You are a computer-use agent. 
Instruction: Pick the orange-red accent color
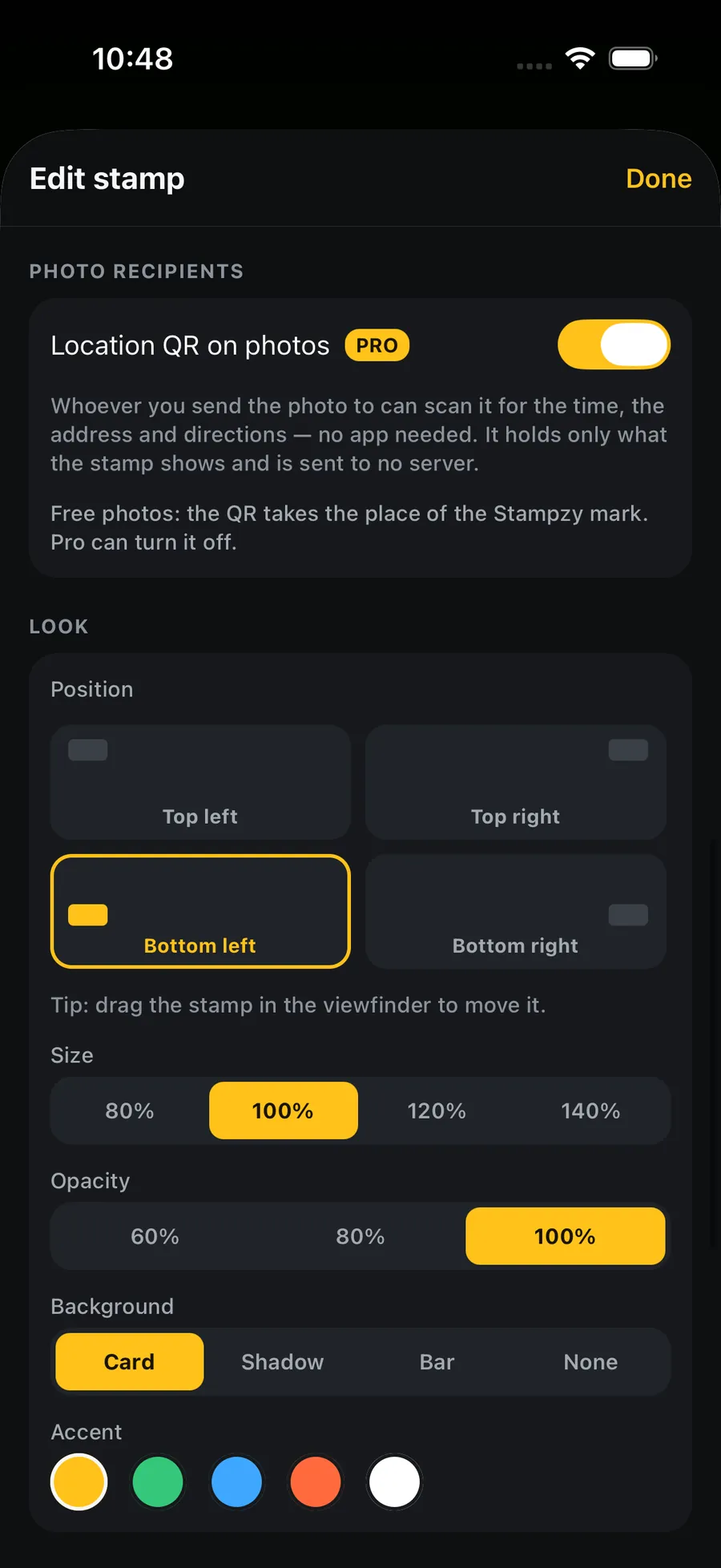[316, 1482]
